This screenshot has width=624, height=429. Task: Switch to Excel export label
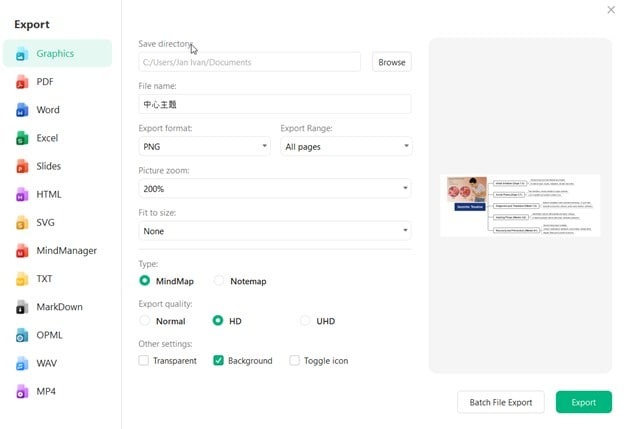coord(47,138)
